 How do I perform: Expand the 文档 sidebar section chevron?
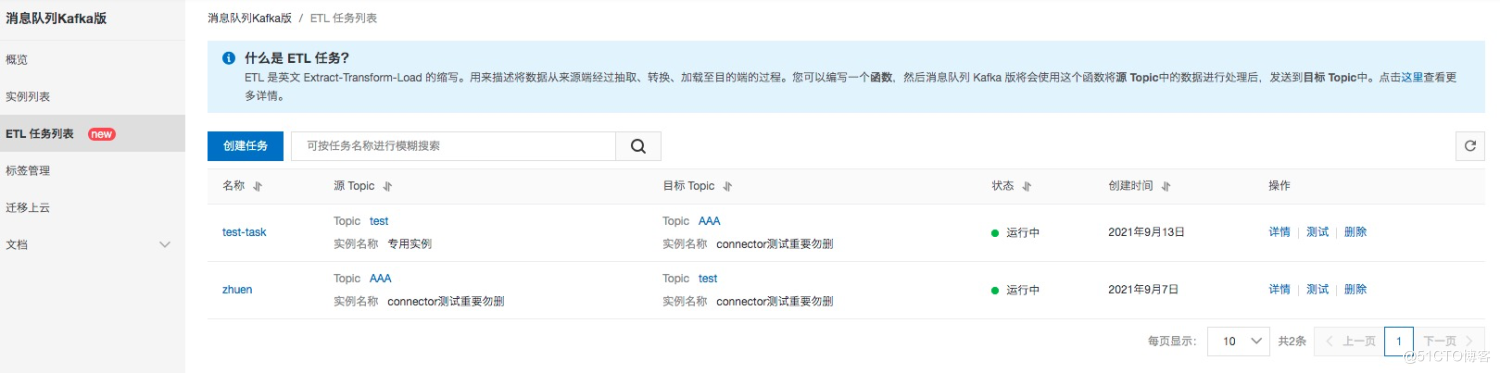tap(166, 245)
